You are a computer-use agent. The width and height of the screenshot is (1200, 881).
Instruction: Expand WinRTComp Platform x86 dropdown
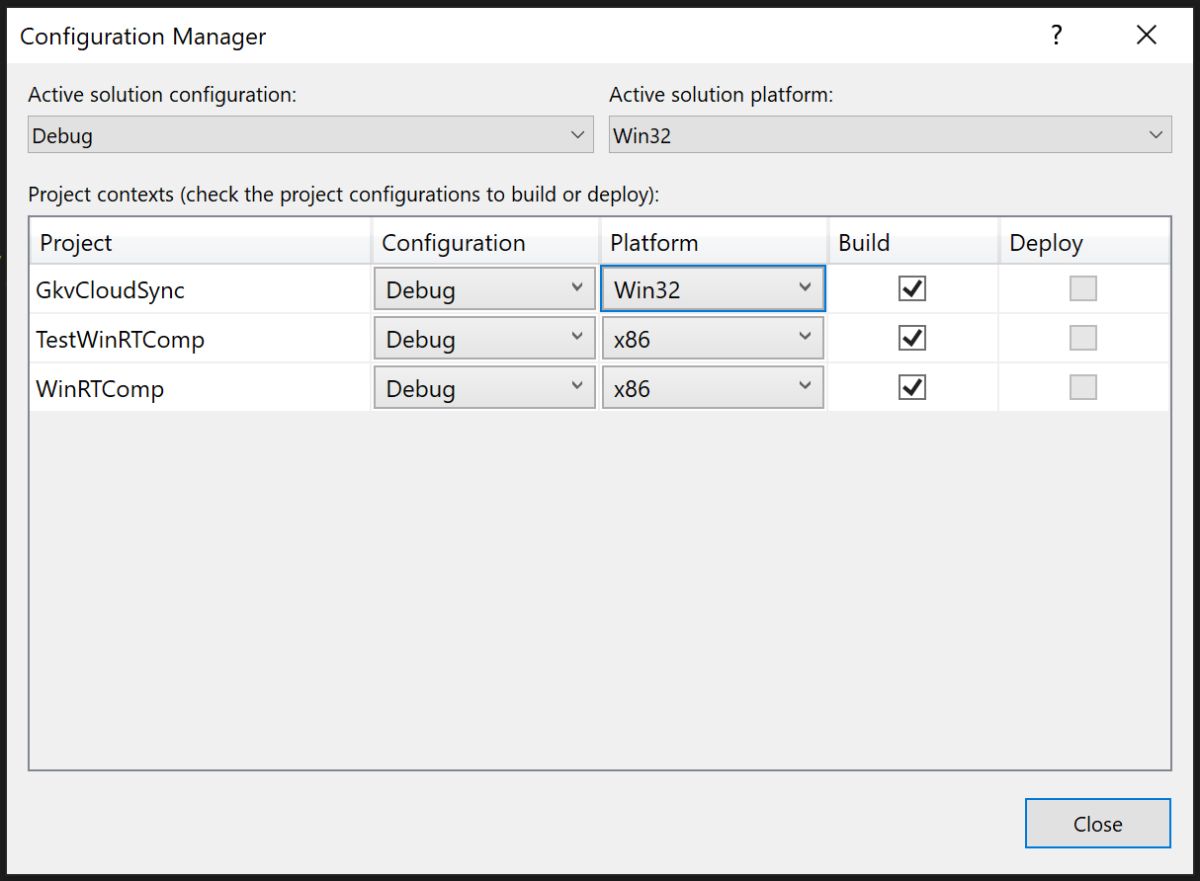coord(712,388)
